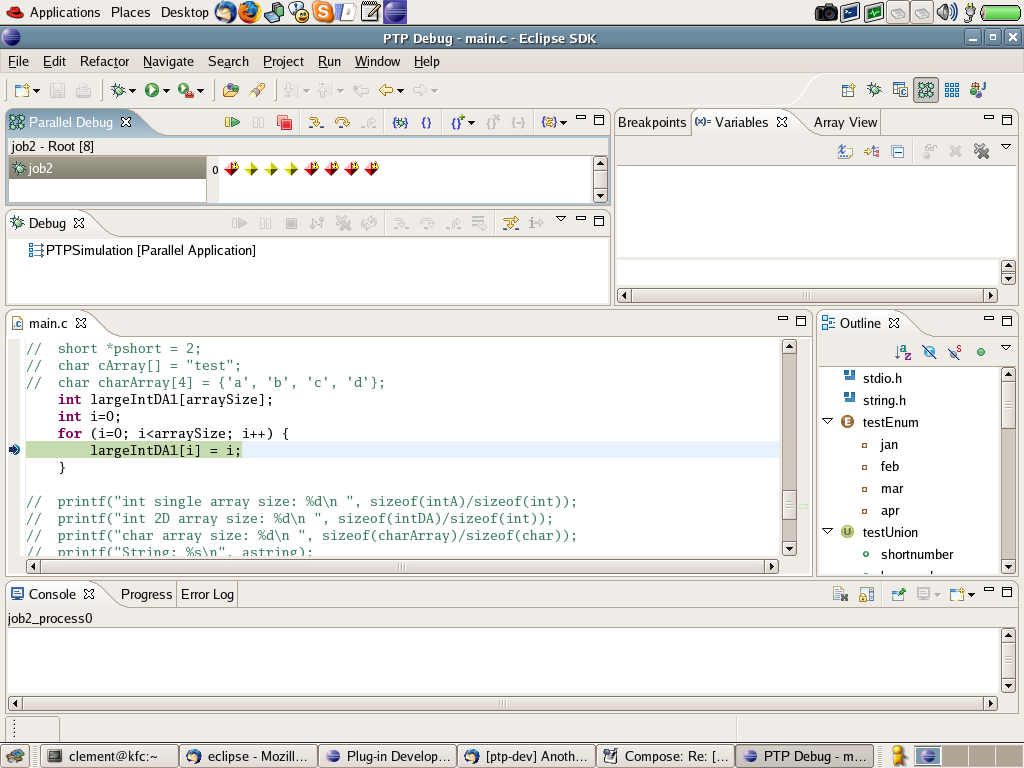
Task: Click the first process diamond in job2
Action: click(231, 169)
